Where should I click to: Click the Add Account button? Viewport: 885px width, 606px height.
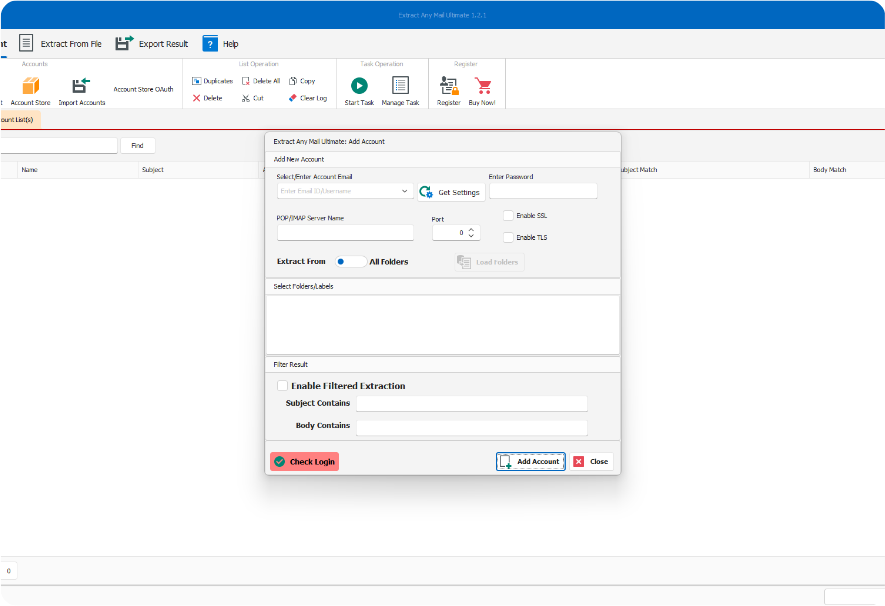531,462
